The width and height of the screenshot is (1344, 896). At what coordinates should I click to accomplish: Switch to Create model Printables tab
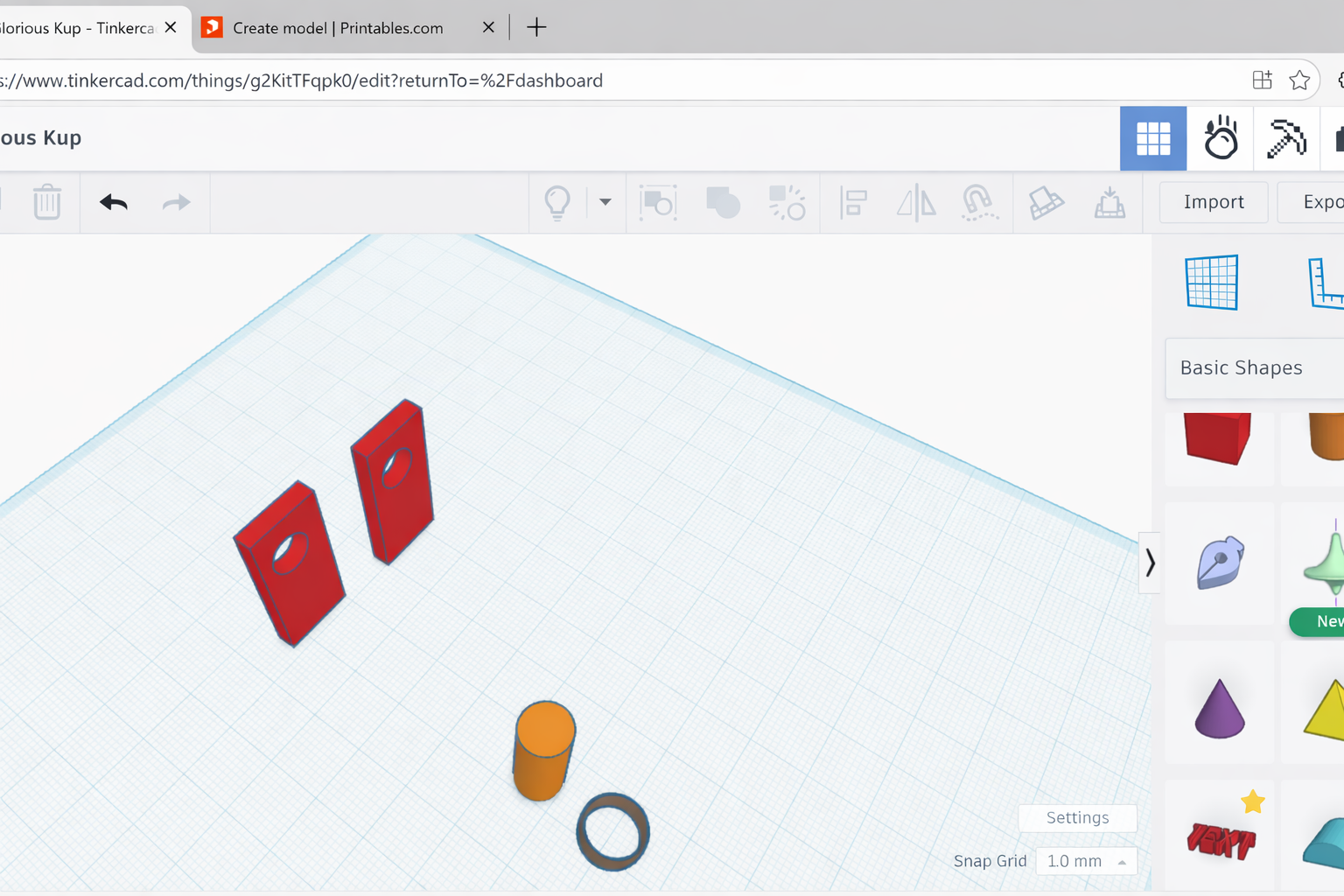tap(339, 28)
